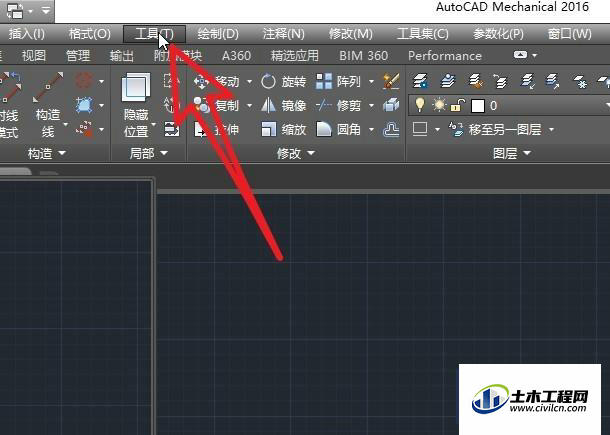Click layer stack icon with down-left arrow
This screenshot has height=435, width=610.
[x=527, y=81]
